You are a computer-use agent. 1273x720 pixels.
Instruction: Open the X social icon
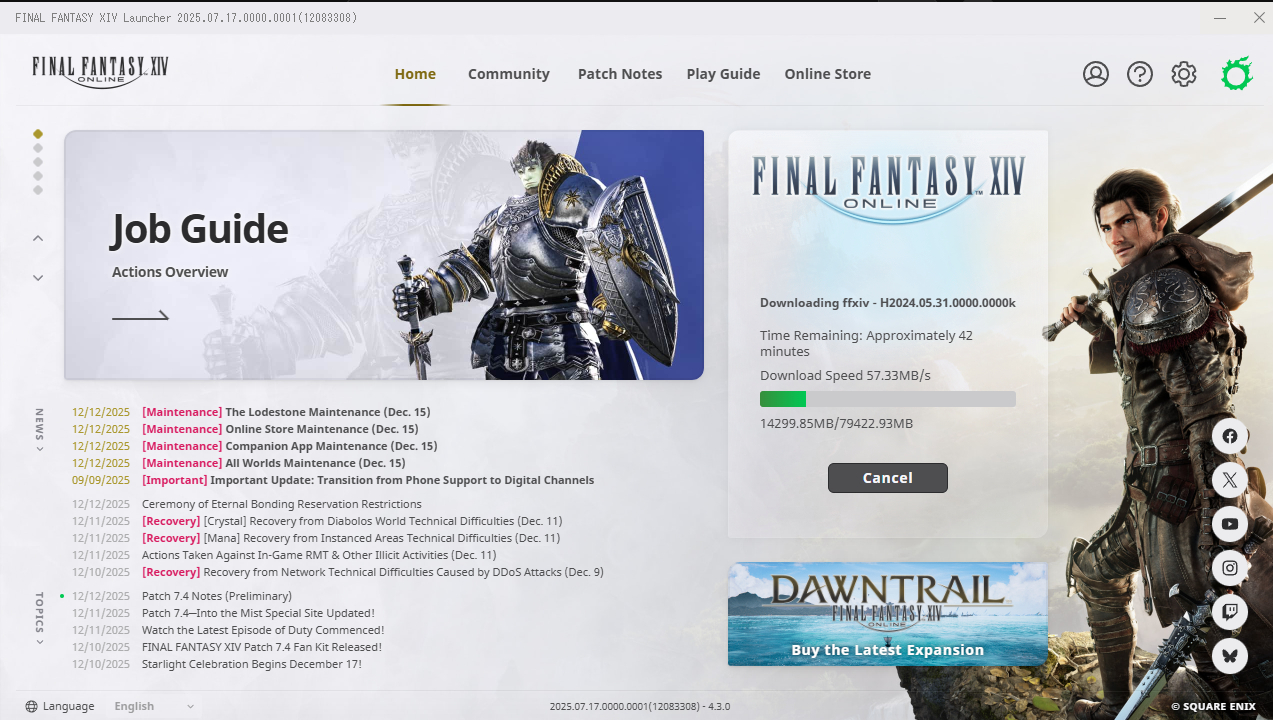[1230, 480]
